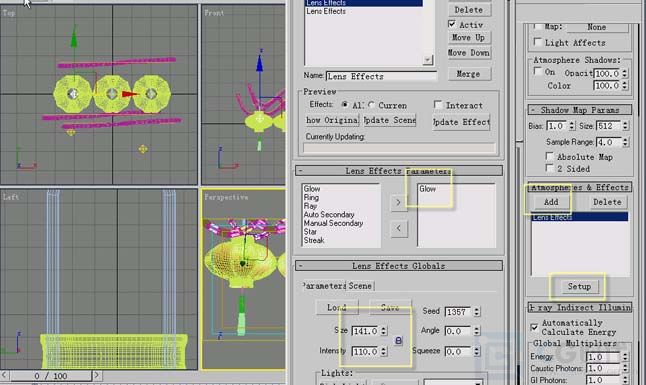Select Manual Secondary in the effects list
646x385 pixels.
point(333,223)
